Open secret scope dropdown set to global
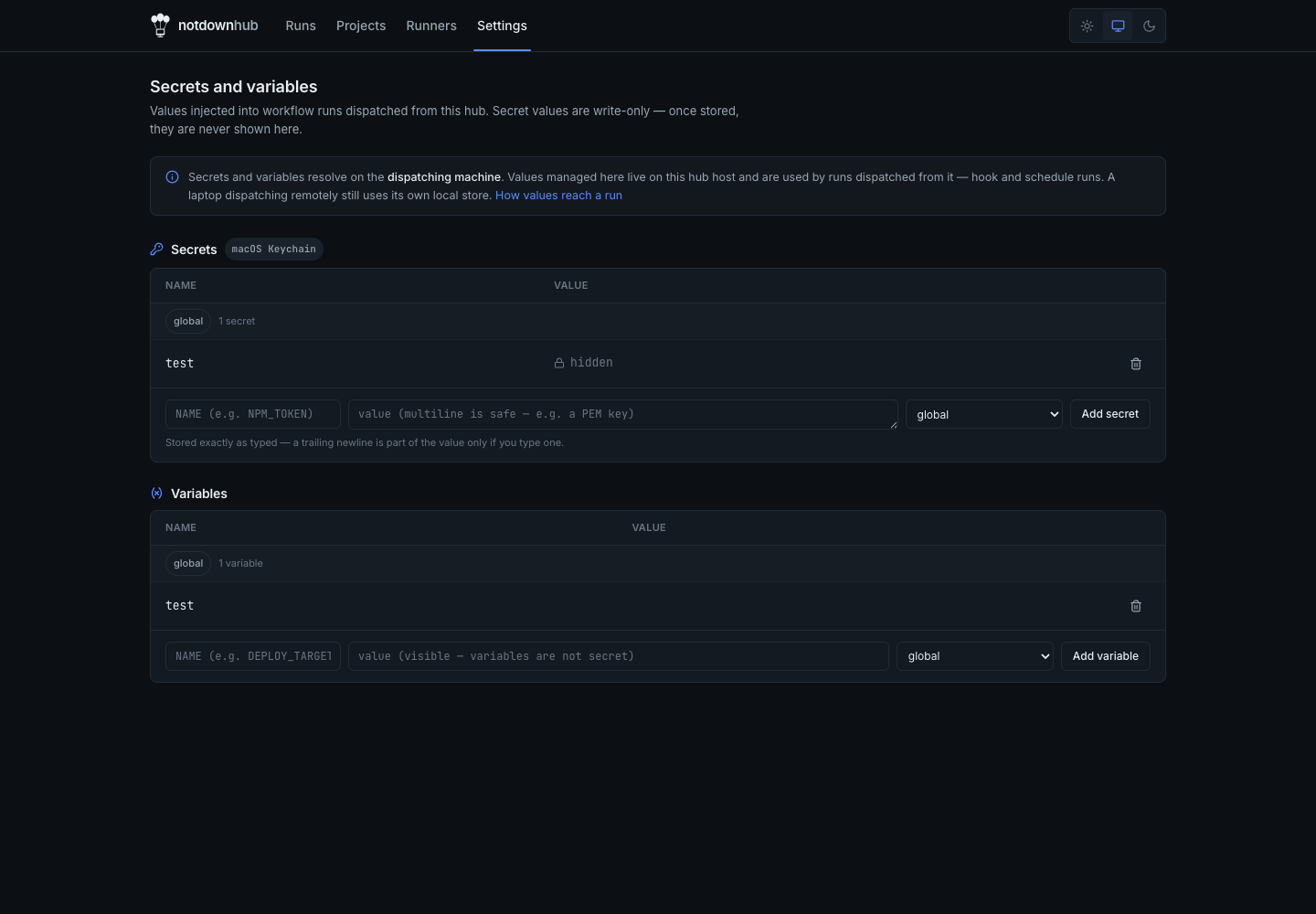 pos(984,414)
